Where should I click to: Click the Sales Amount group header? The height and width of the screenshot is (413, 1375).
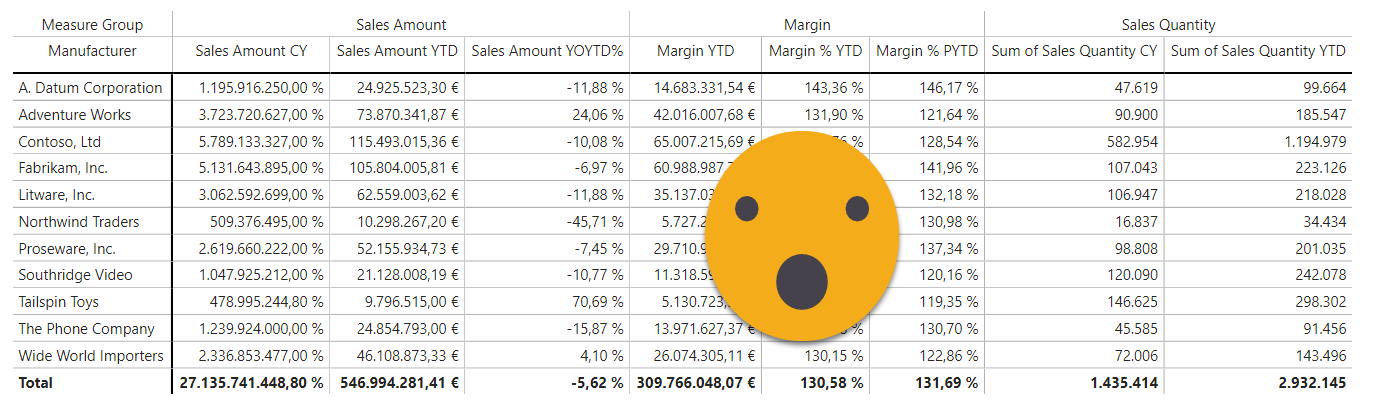[x=401, y=25]
